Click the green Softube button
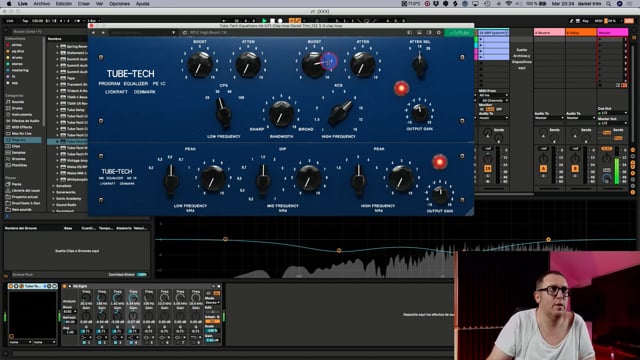 click(459, 32)
